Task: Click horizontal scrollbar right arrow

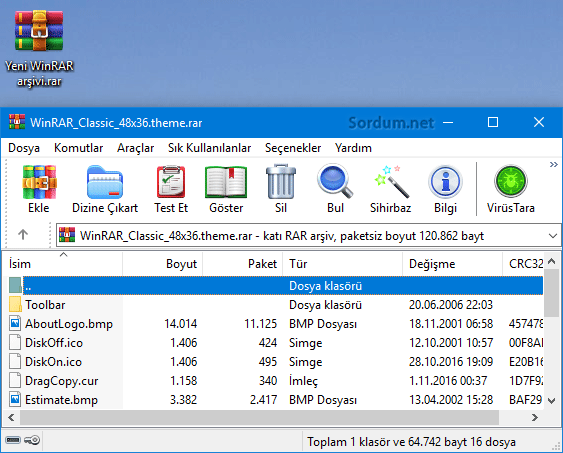Action: click(x=535, y=417)
